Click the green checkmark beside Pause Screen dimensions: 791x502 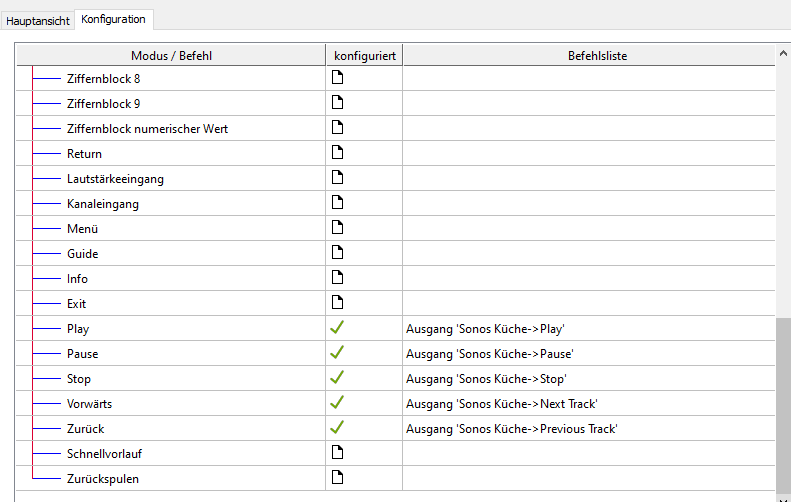coord(337,353)
